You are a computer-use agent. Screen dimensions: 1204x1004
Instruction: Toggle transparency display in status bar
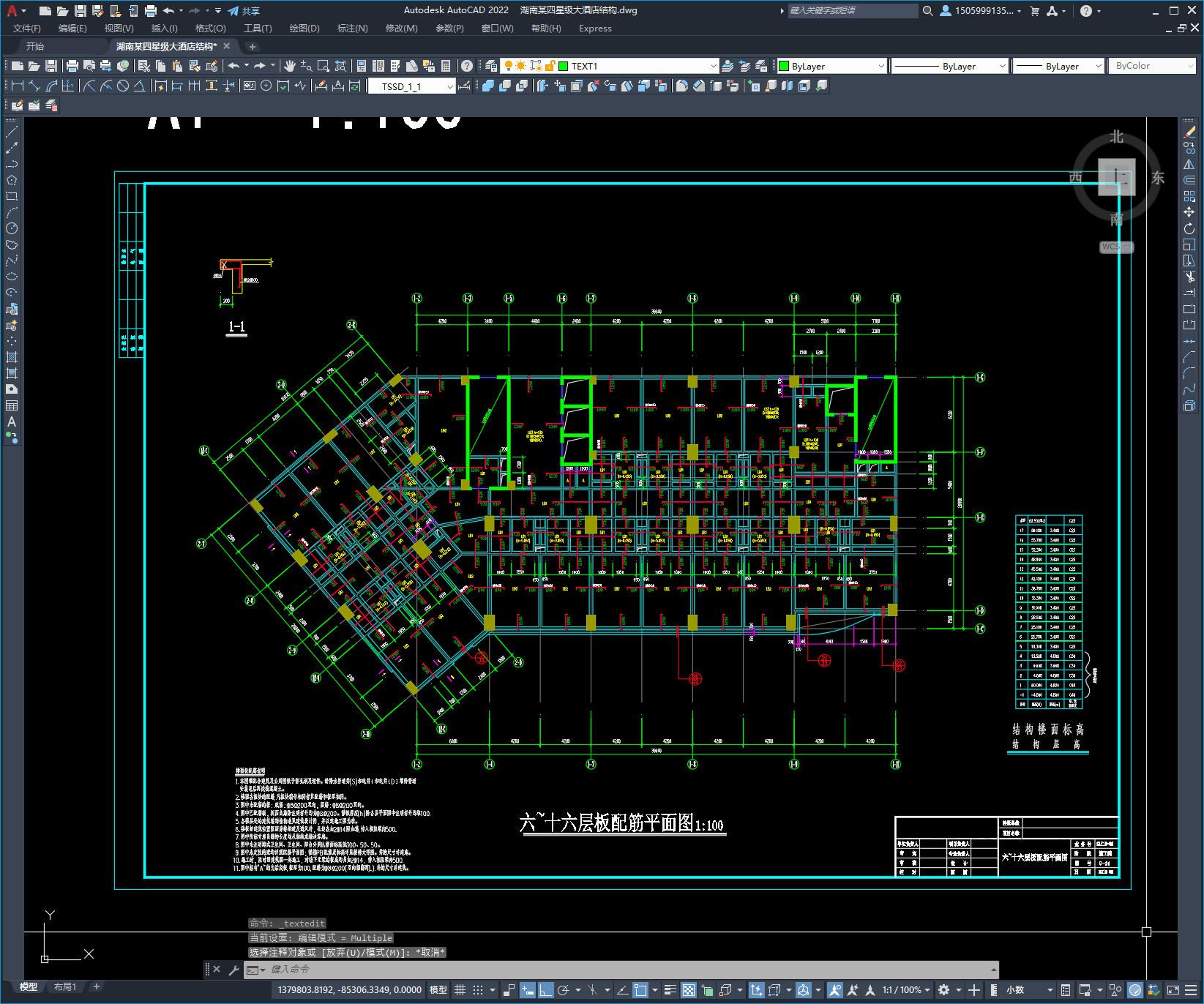pyautogui.click(x=689, y=990)
